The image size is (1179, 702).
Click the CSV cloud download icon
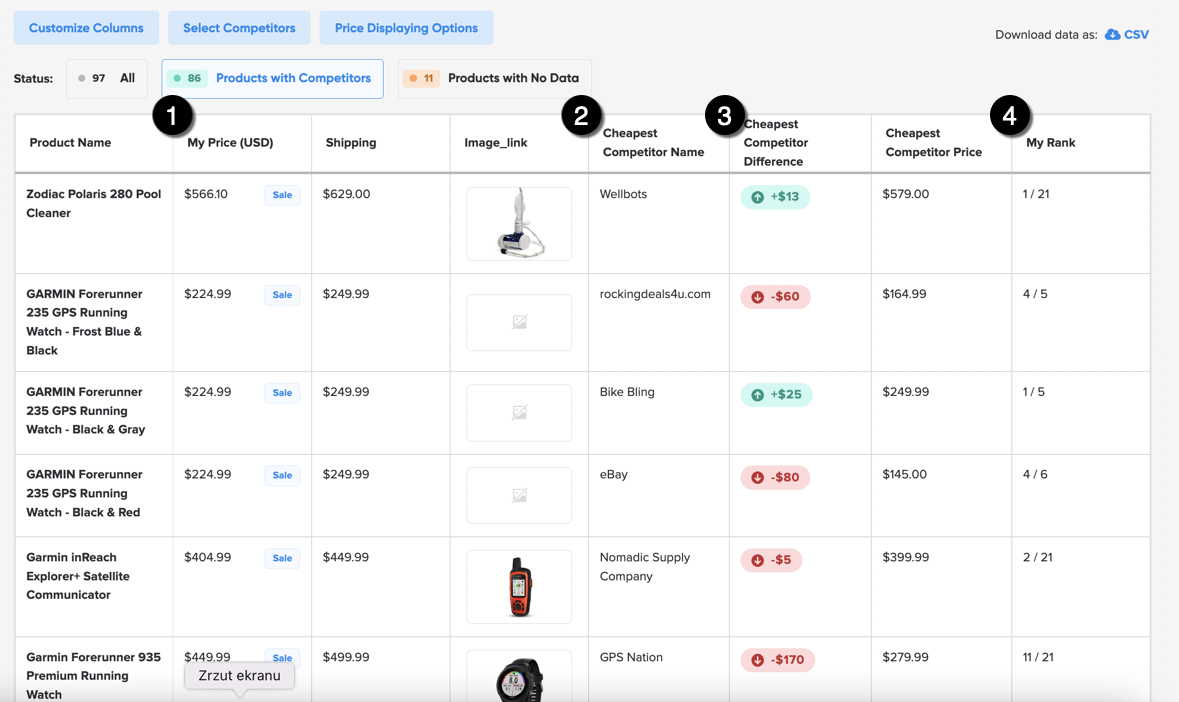click(x=1112, y=35)
